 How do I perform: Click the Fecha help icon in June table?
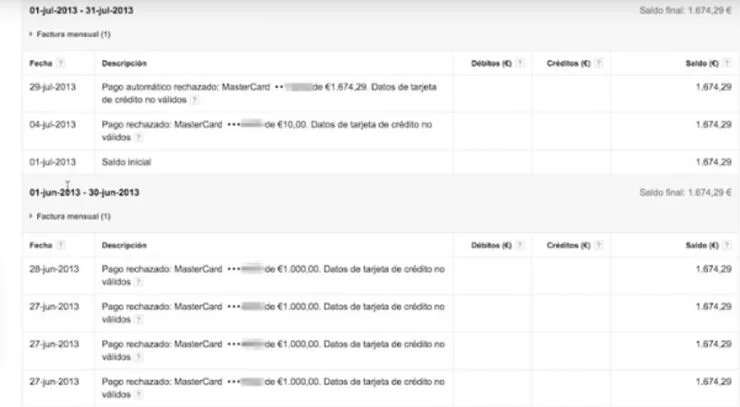tap(61, 245)
